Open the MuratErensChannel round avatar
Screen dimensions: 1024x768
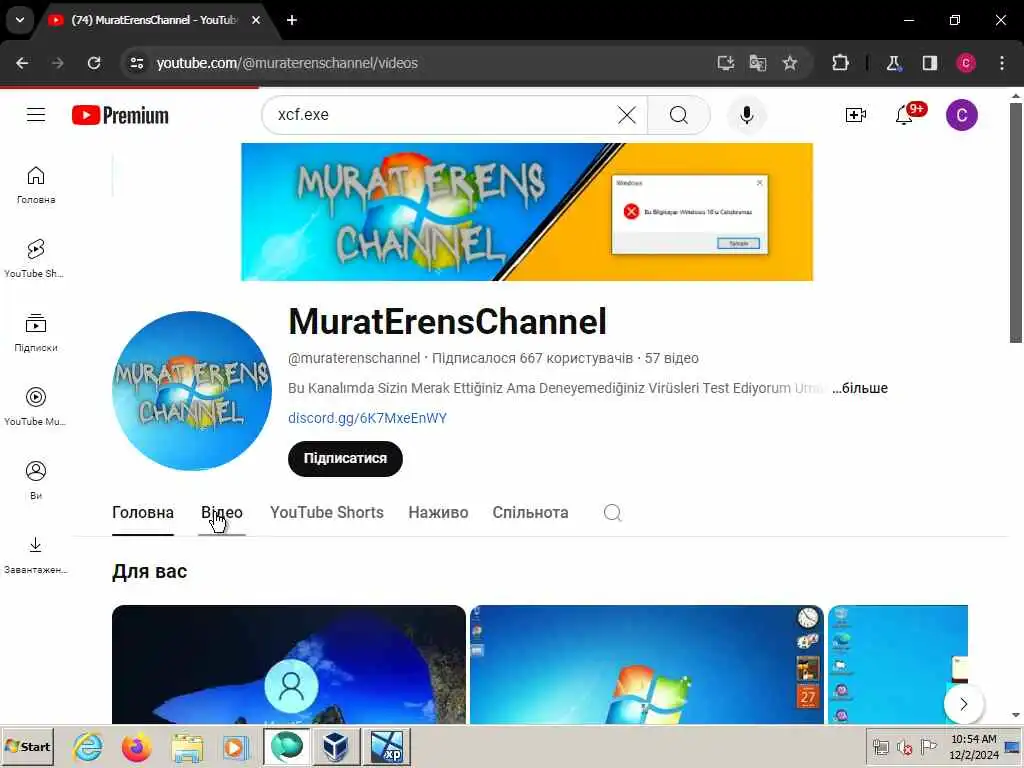coord(192,391)
